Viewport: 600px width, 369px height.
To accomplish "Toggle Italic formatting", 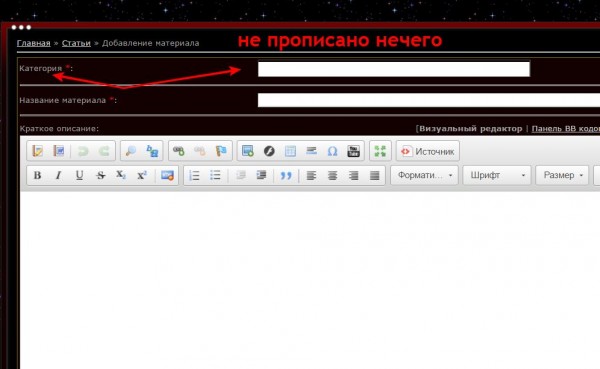I will [x=58, y=175].
